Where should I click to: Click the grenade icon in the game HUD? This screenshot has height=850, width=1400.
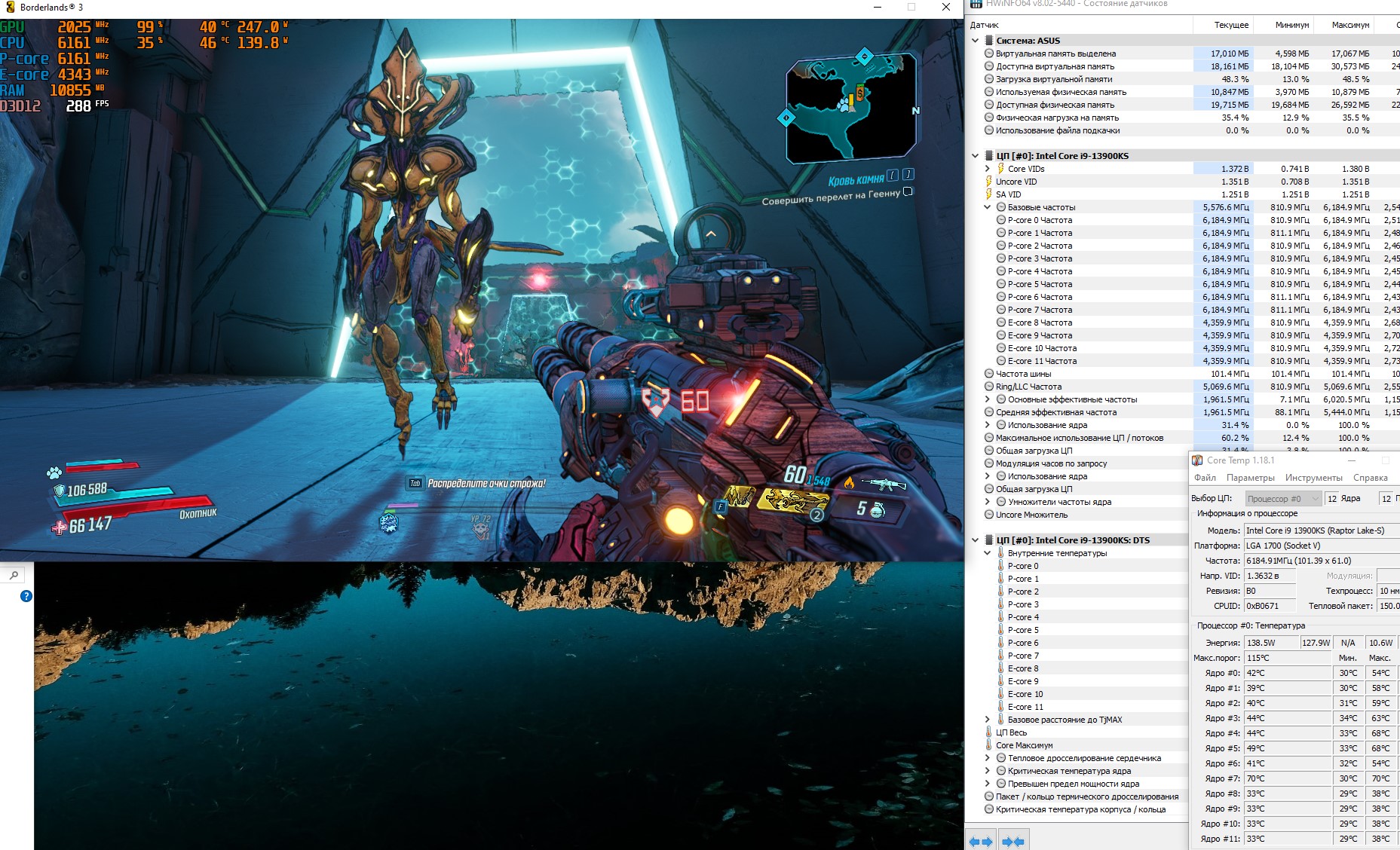[x=878, y=511]
